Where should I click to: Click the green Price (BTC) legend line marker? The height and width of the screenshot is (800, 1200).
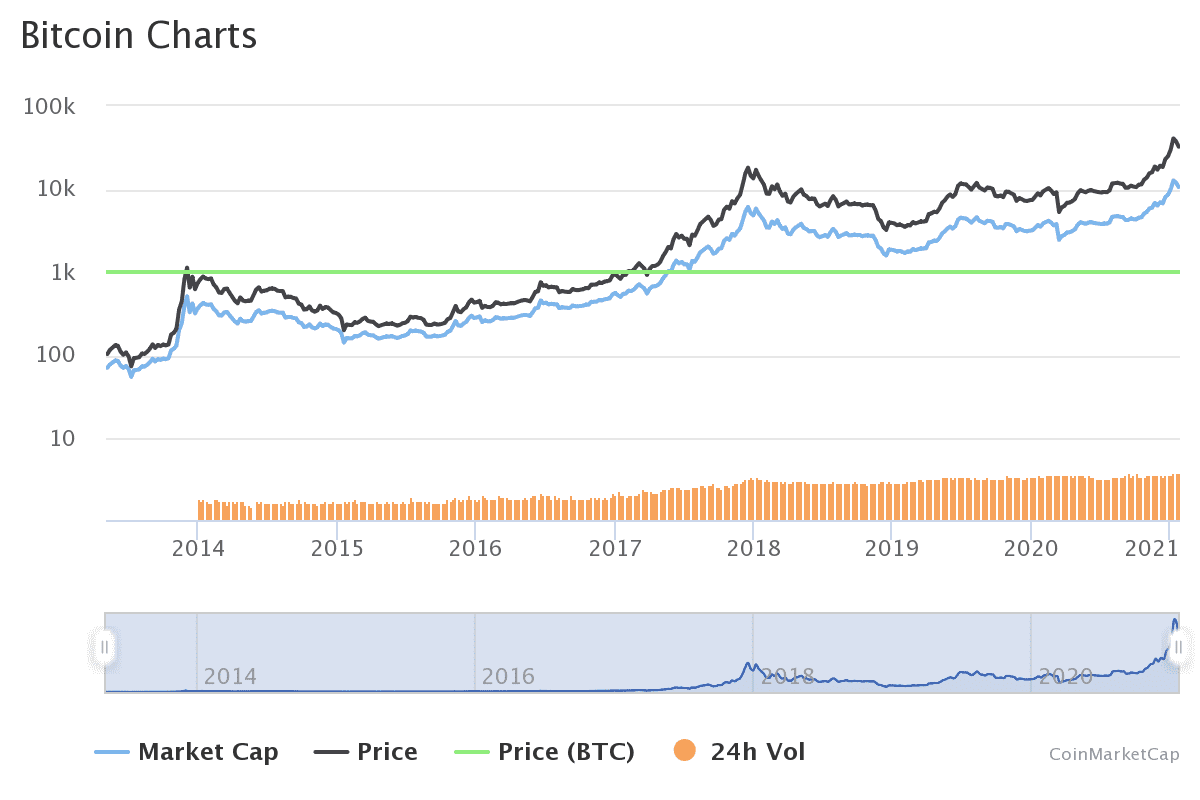coord(472,752)
